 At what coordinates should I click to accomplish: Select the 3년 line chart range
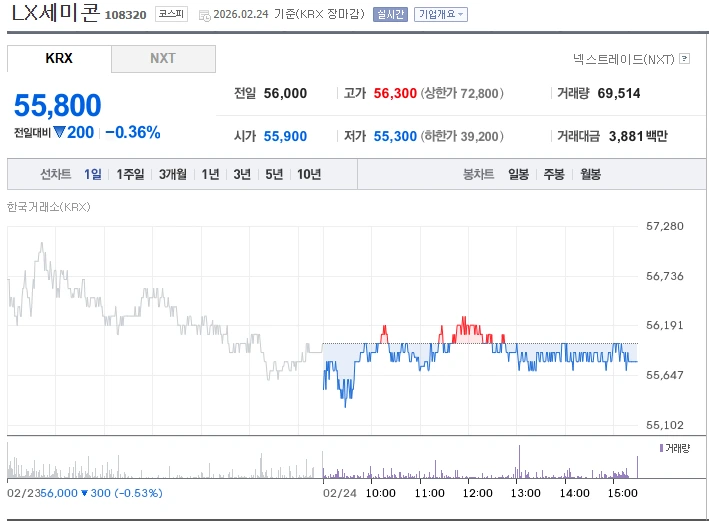[242, 174]
